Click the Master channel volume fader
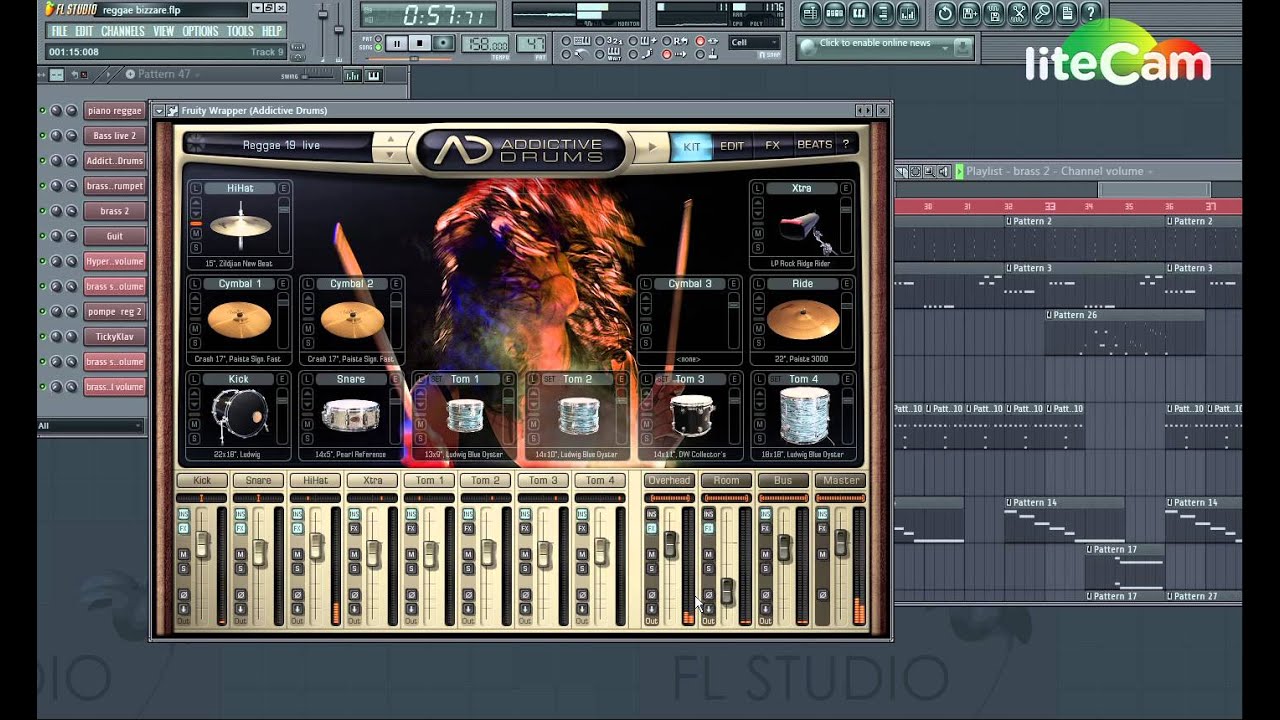The image size is (1280, 720). click(841, 543)
